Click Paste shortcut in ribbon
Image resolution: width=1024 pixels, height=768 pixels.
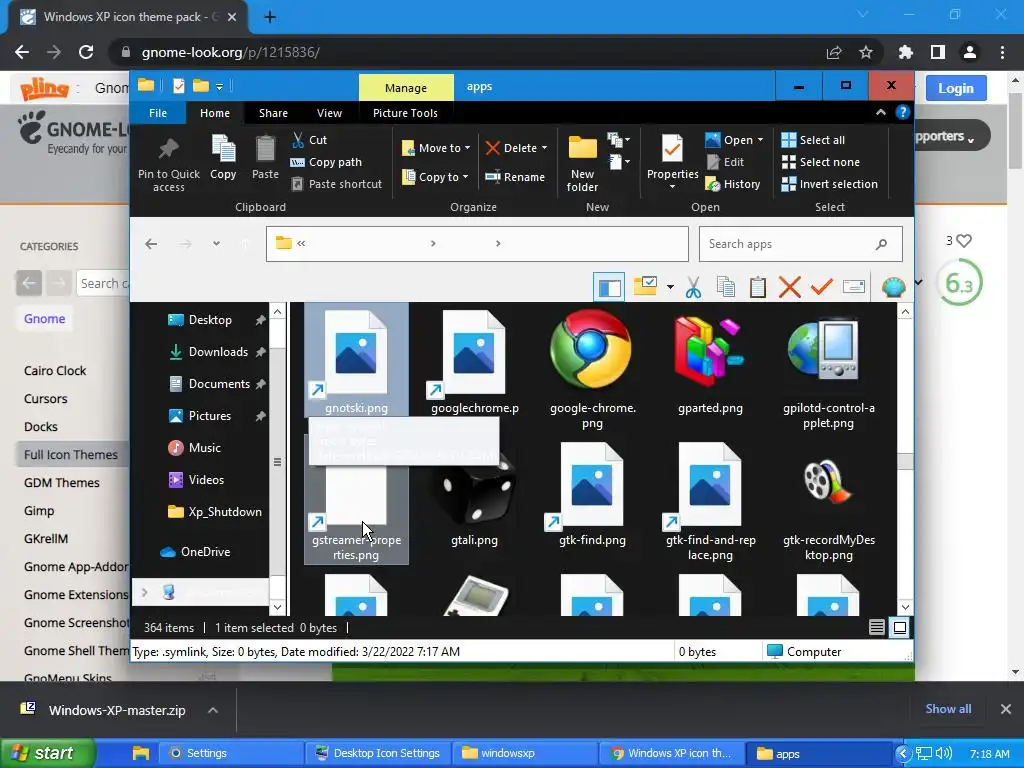(x=336, y=184)
